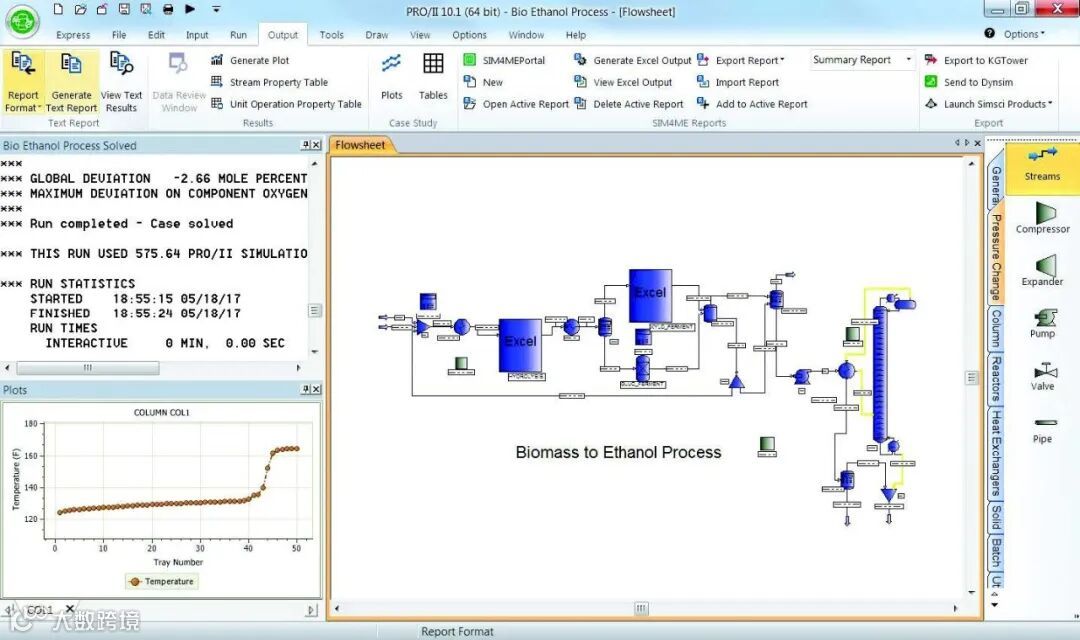
Task: Click Generate Plot in Results group
Action: click(x=250, y=61)
